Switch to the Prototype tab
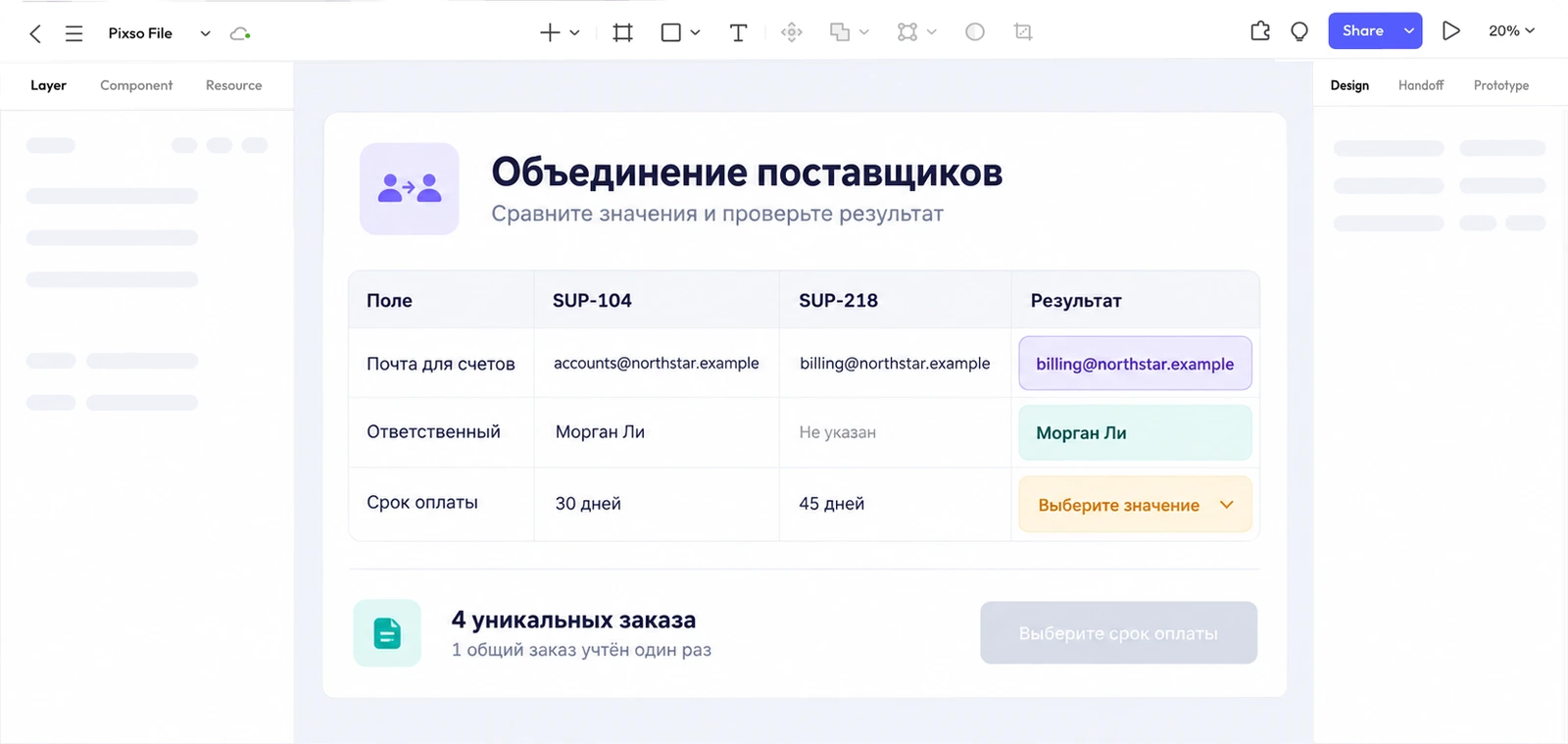 point(1501,85)
